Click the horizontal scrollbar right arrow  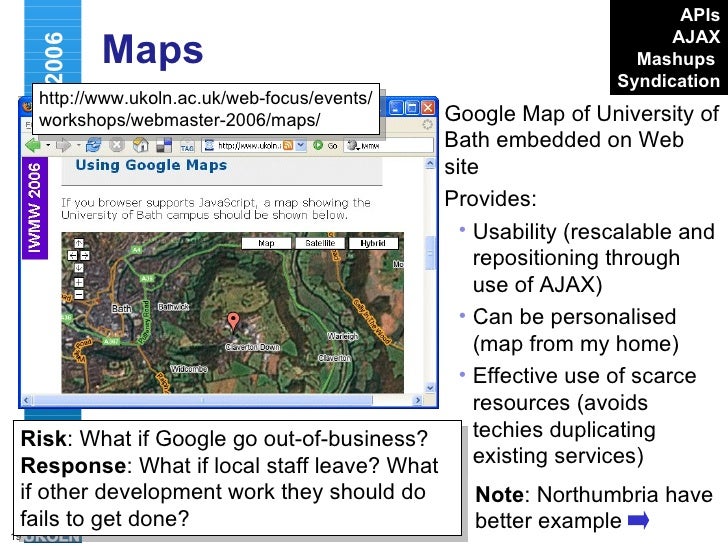click(418, 400)
